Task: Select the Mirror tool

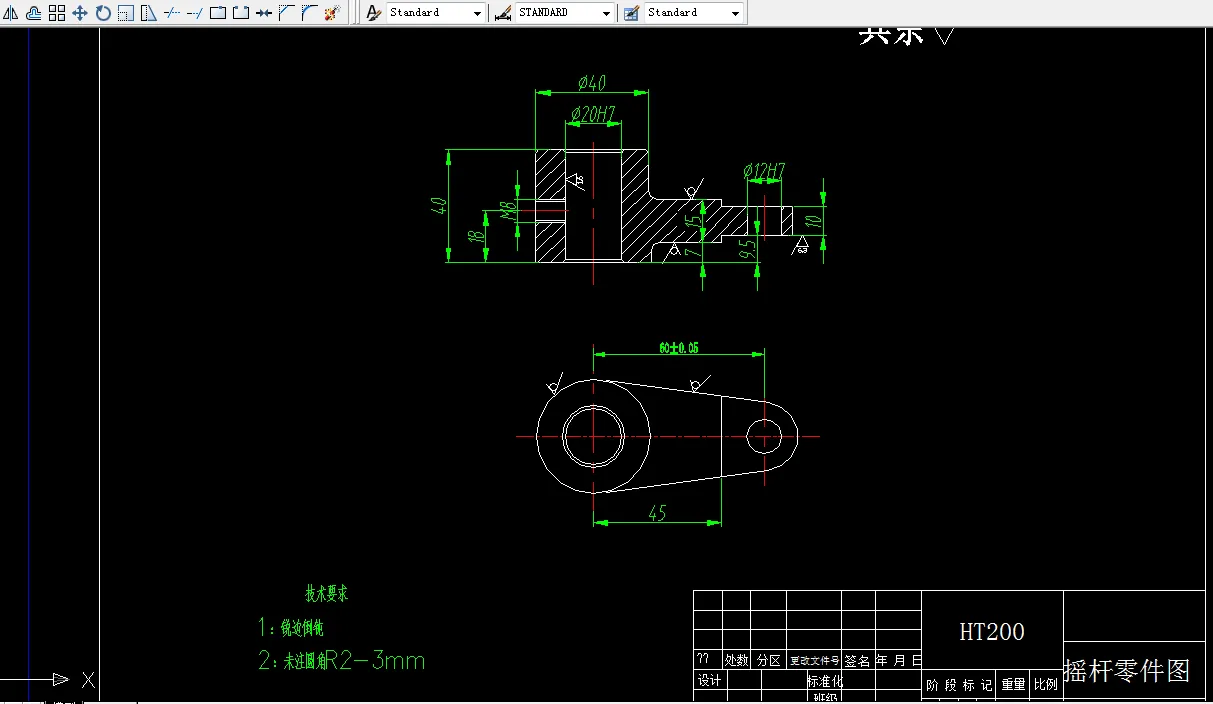Action: click(10, 13)
